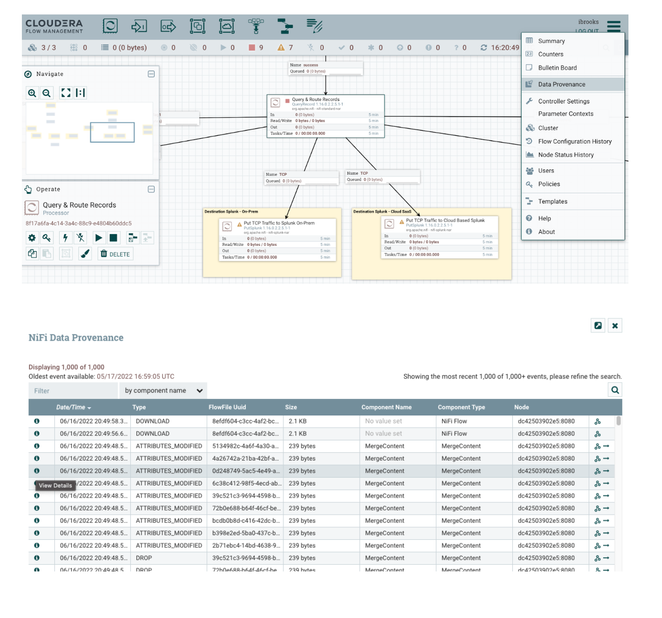
Task: Collapse the Navigate panel
Action: (x=151, y=74)
